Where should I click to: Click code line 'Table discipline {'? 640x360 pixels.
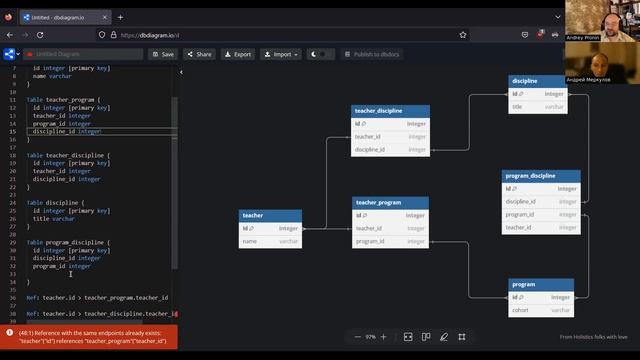(x=56, y=202)
